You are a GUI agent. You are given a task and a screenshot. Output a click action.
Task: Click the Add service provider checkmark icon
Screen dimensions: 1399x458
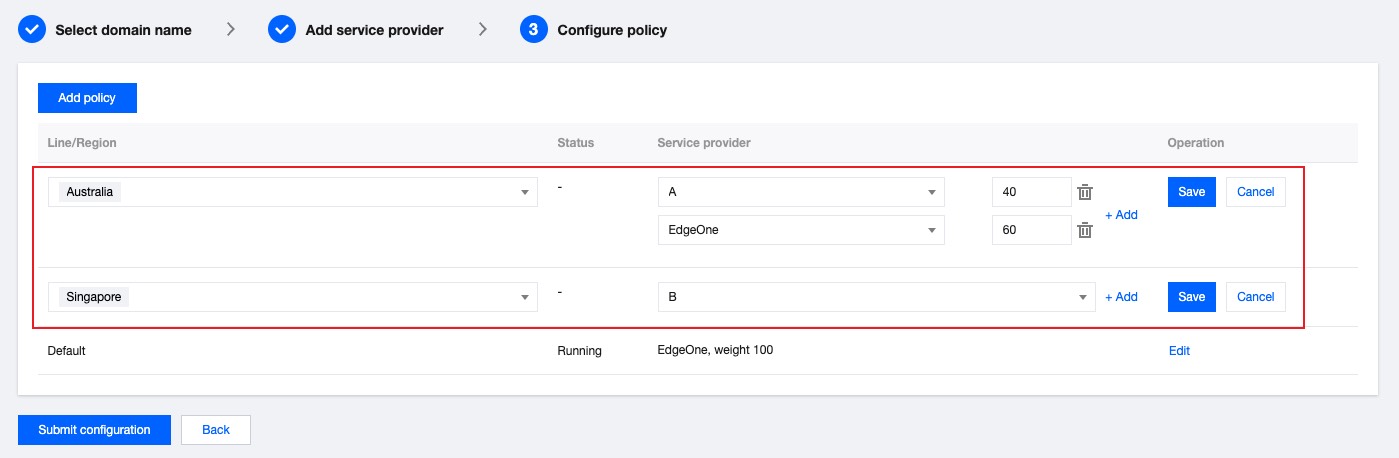click(x=282, y=30)
